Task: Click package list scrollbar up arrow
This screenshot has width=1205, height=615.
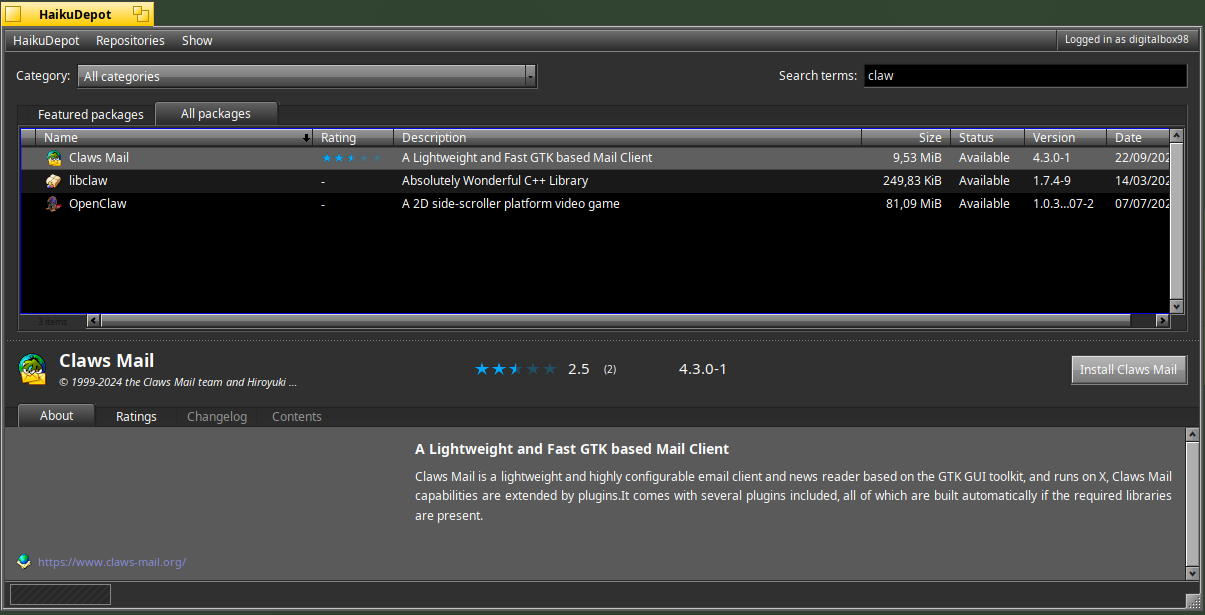Action: 1177,136
